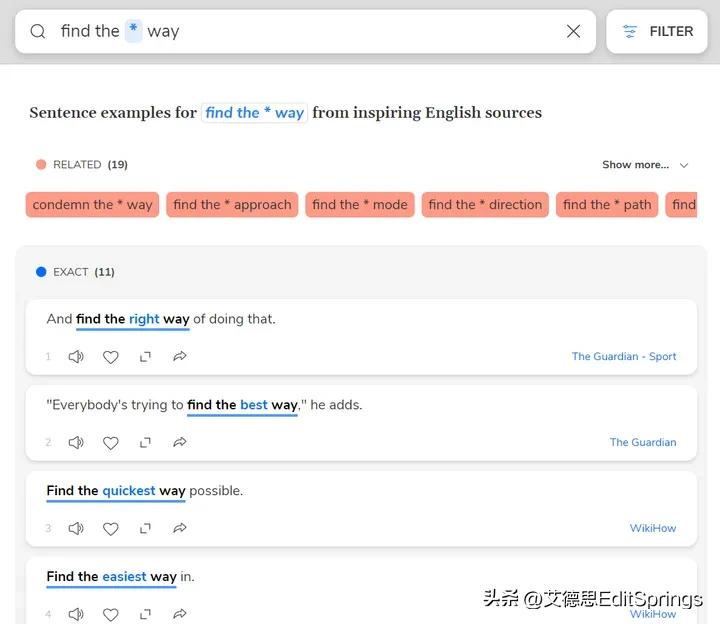Play audio for 'Find the quickest way' sentence

(x=76, y=528)
